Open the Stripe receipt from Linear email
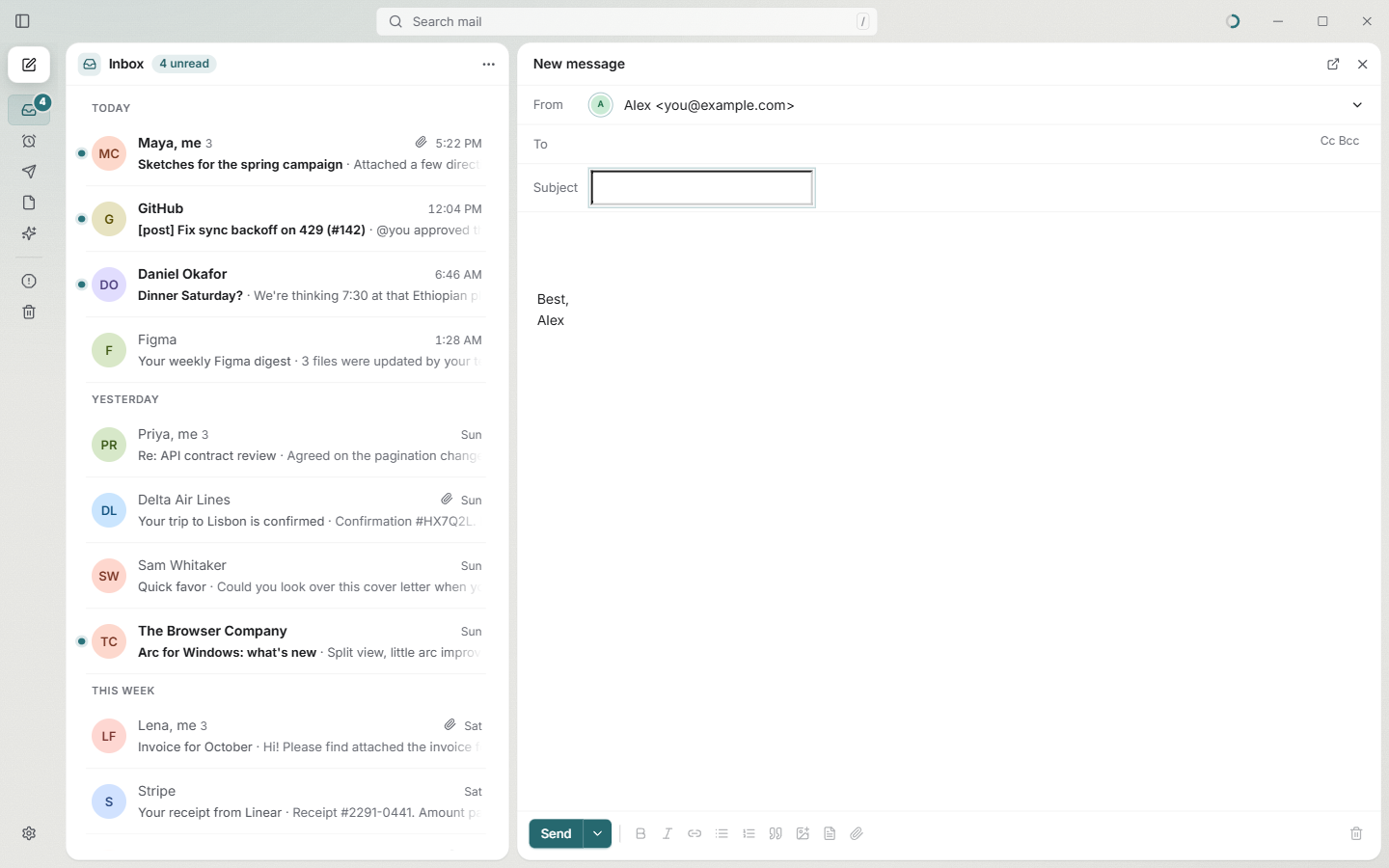This screenshot has width=1389, height=868. tap(286, 801)
